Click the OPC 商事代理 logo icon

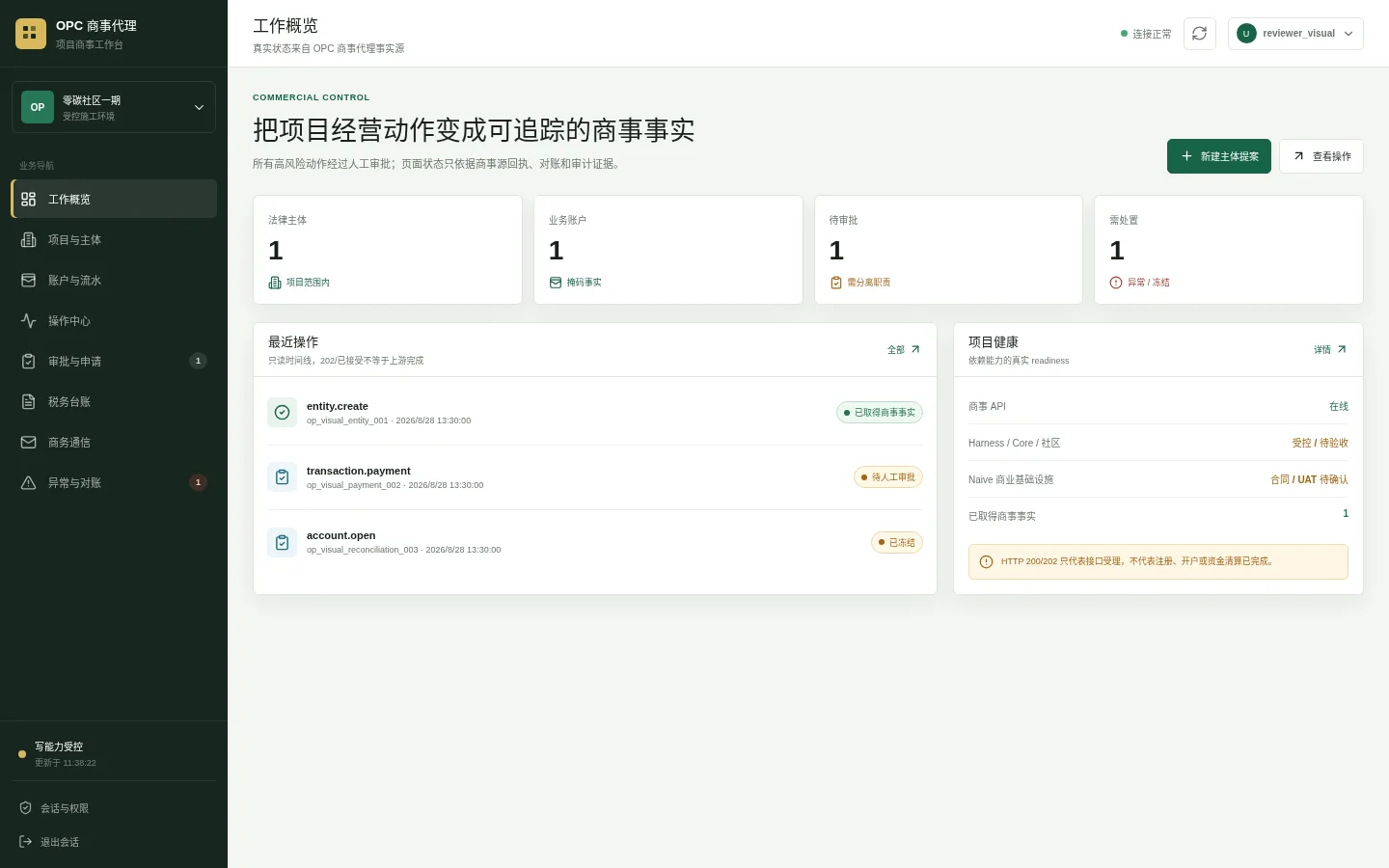tap(31, 34)
